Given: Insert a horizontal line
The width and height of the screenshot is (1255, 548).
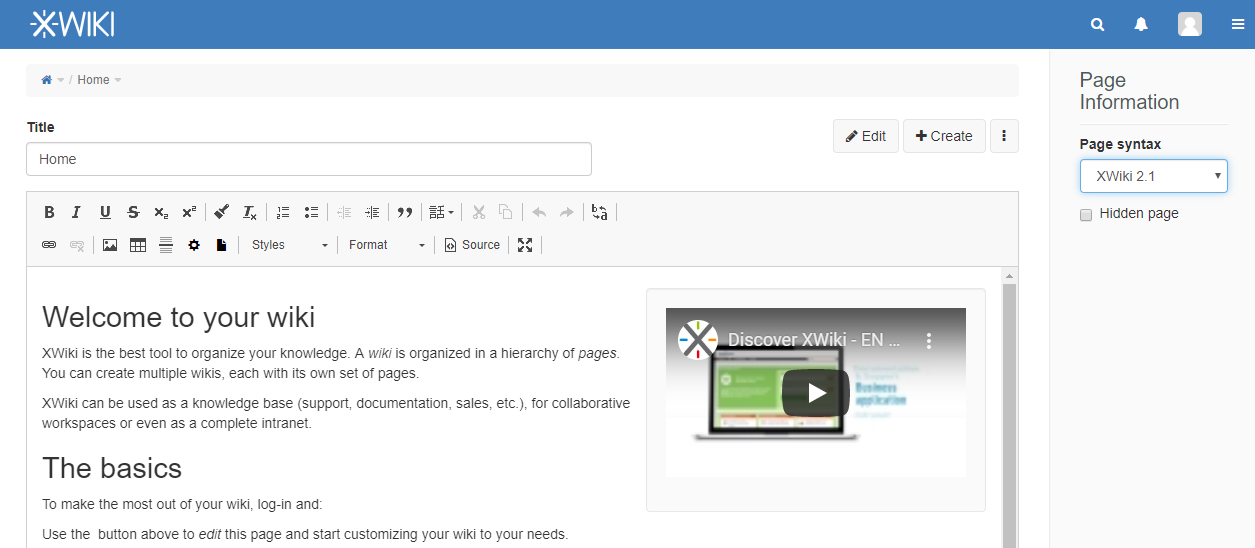Looking at the screenshot, I should coord(166,245).
